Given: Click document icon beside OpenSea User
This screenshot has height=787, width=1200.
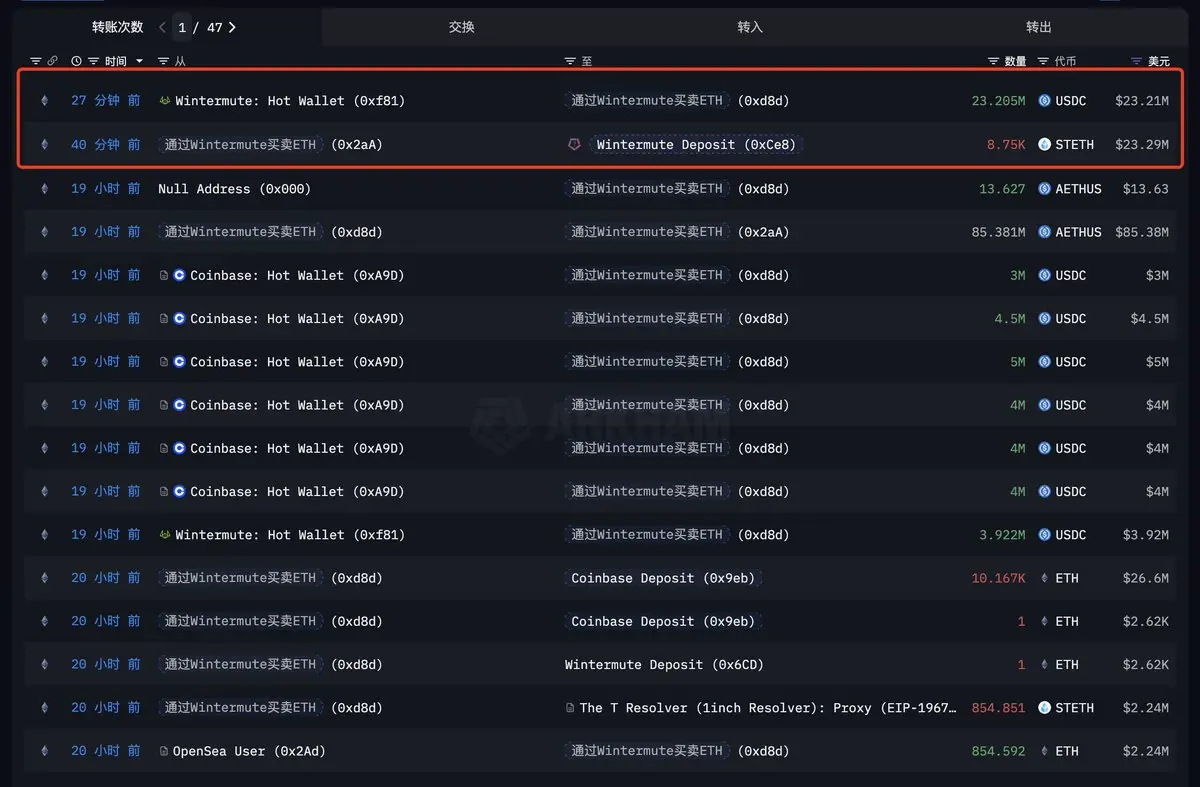Looking at the screenshot, I should click(x=164, y=751).
